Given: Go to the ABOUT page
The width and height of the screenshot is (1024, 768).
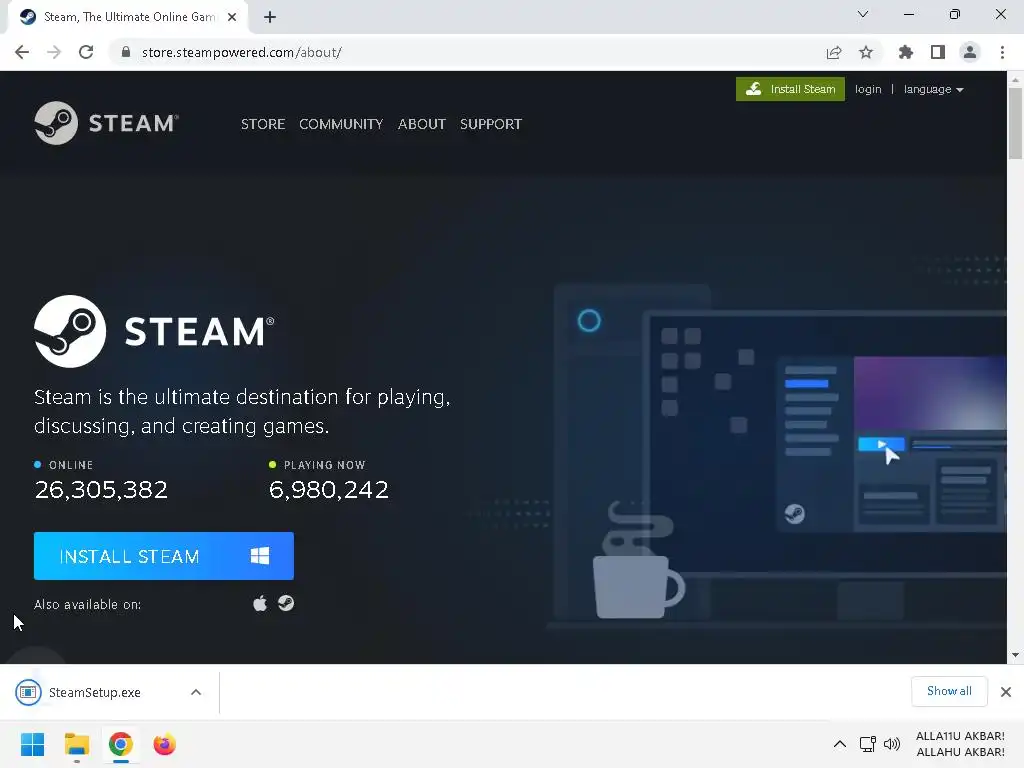Looking at the screenshot, I should click(x=422, y=124).
